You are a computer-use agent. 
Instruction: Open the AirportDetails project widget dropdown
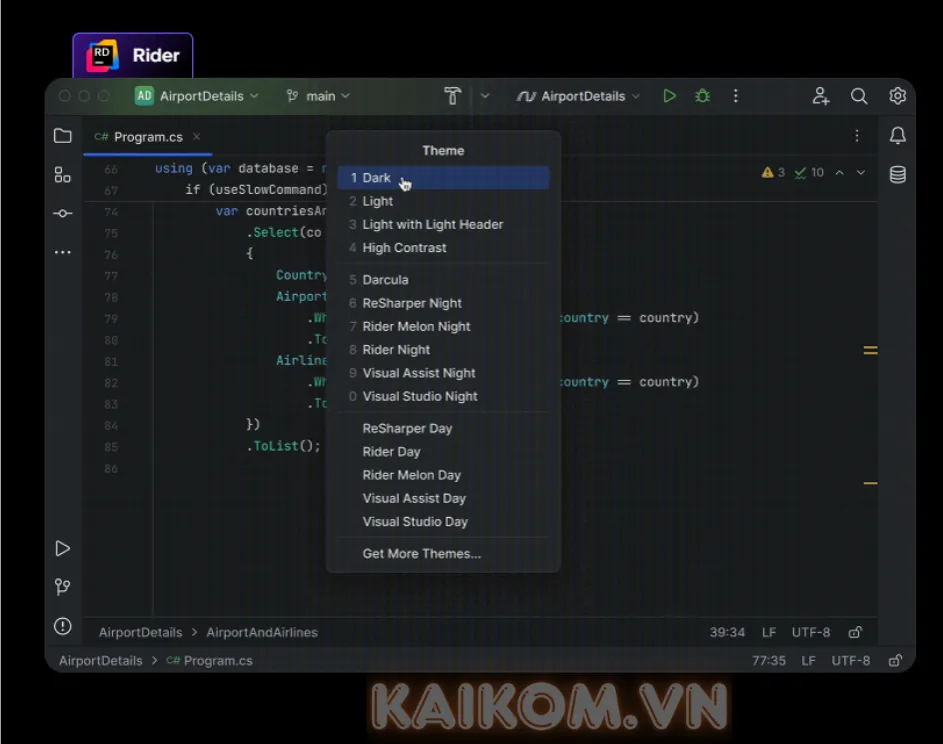[x=197, y=96]
